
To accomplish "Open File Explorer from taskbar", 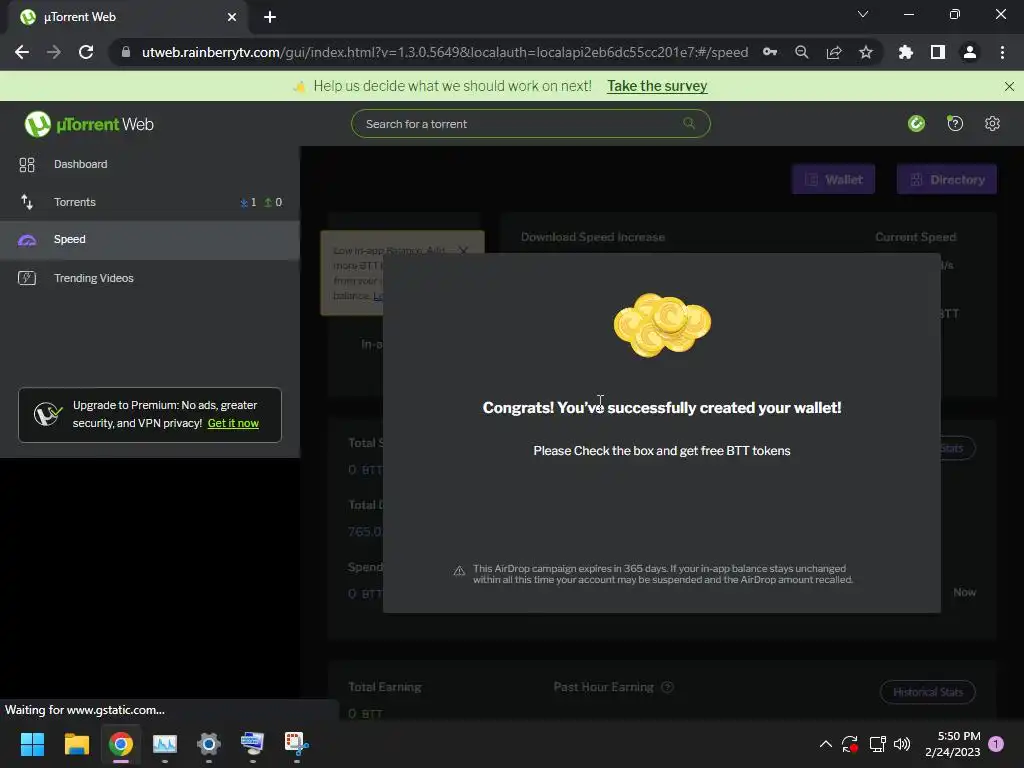I will (76, 744).
